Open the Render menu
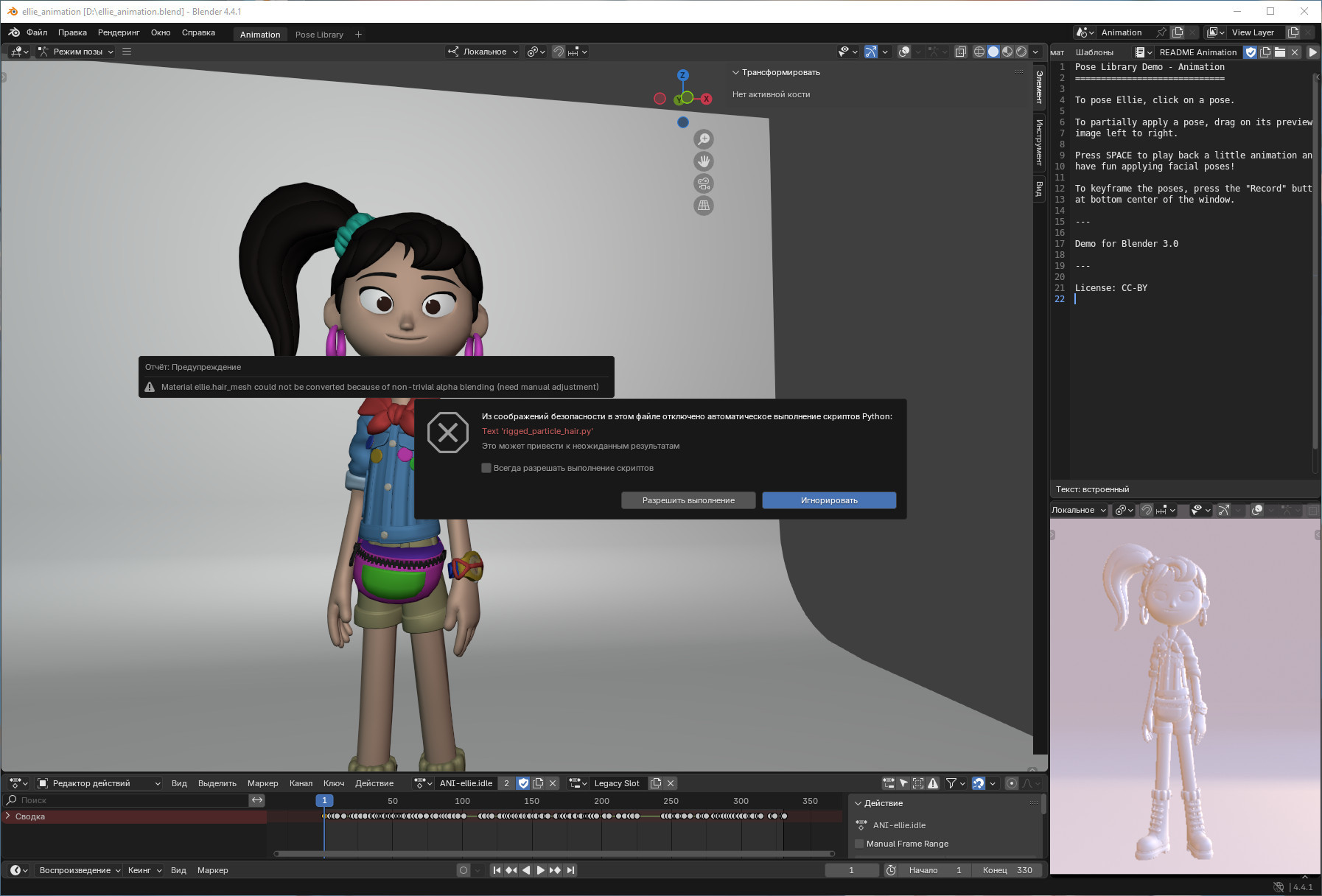The image size is (1322, 896). click(x=119, y=32)
